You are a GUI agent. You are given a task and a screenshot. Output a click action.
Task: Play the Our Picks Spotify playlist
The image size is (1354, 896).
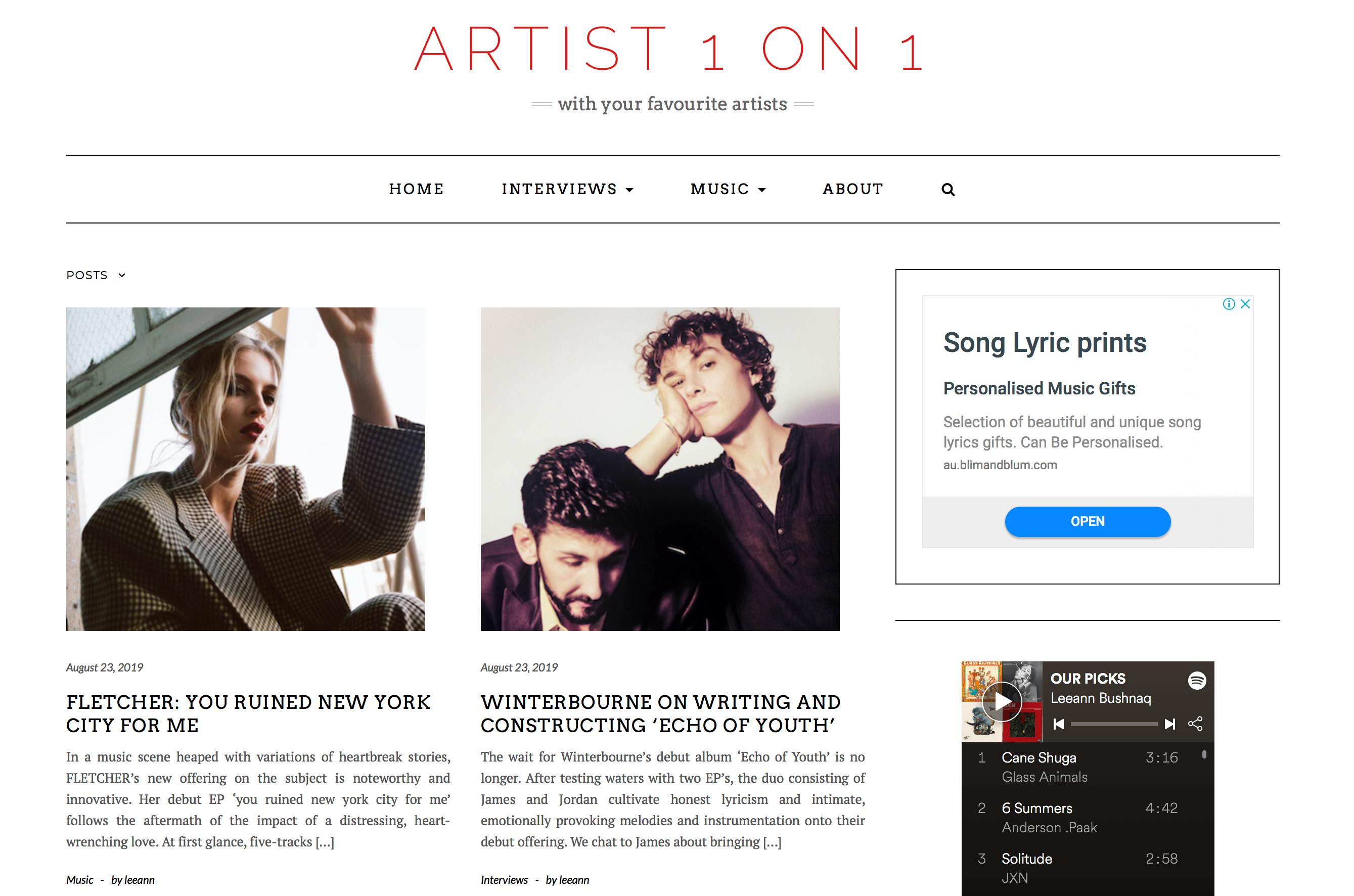[1002, 701]
